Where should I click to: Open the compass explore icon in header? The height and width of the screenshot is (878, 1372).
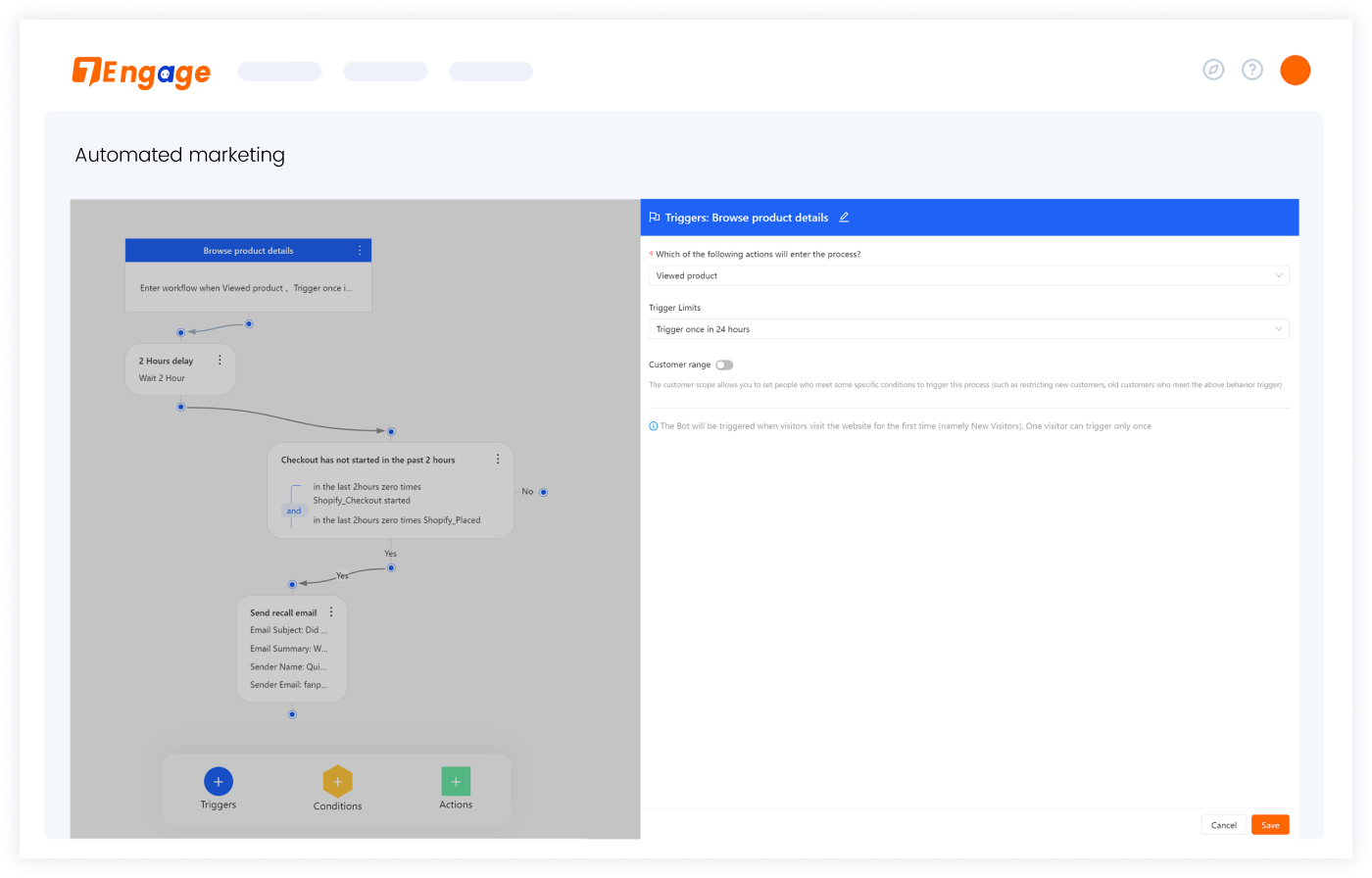pos(1213,70)
